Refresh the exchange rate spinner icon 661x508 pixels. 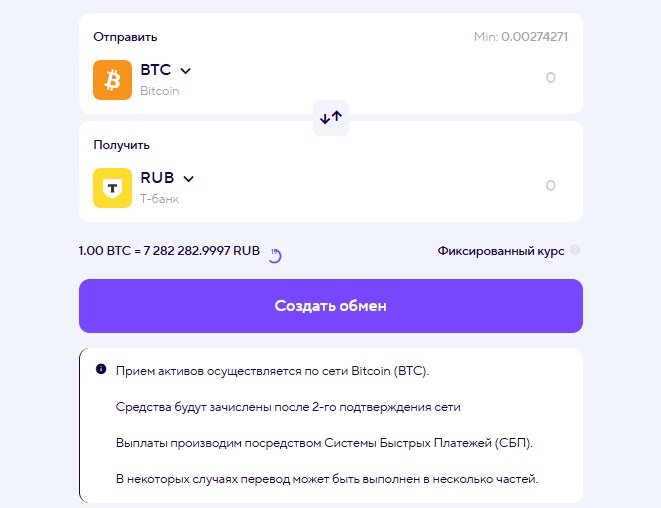tap(275, 255)
